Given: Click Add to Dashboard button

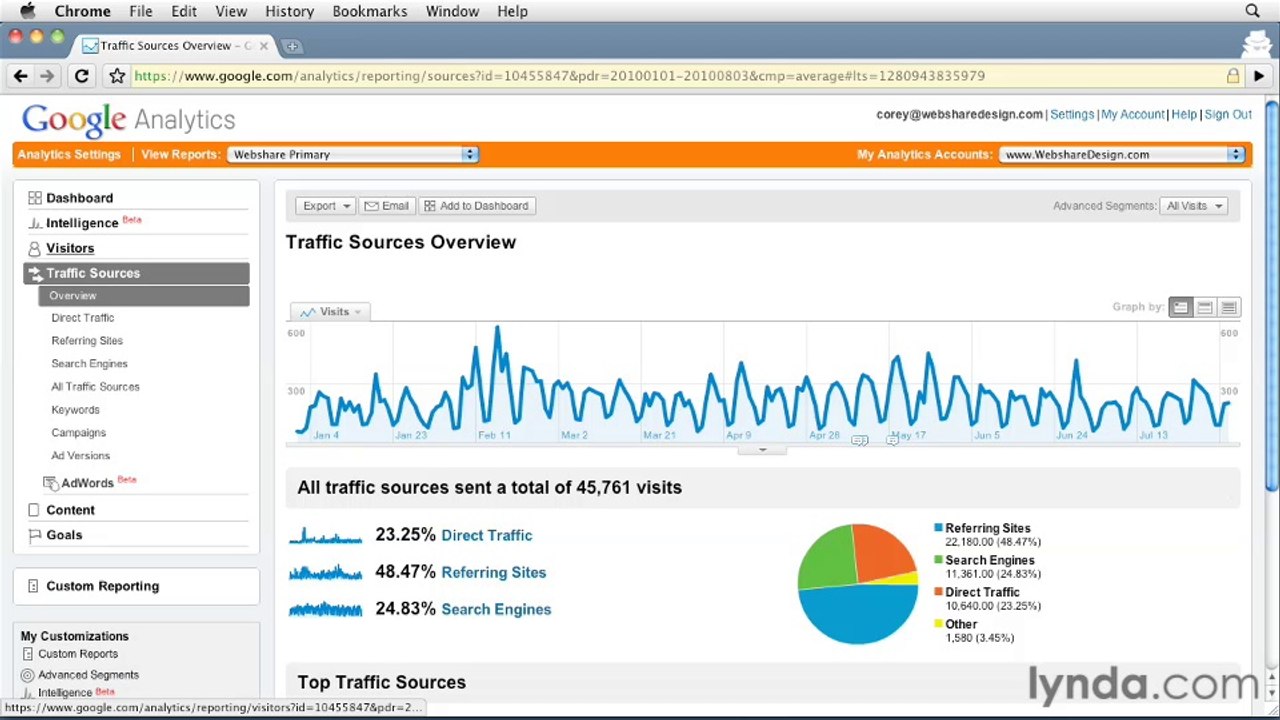Looking at the screenshot, I should [x=476, y=206].
